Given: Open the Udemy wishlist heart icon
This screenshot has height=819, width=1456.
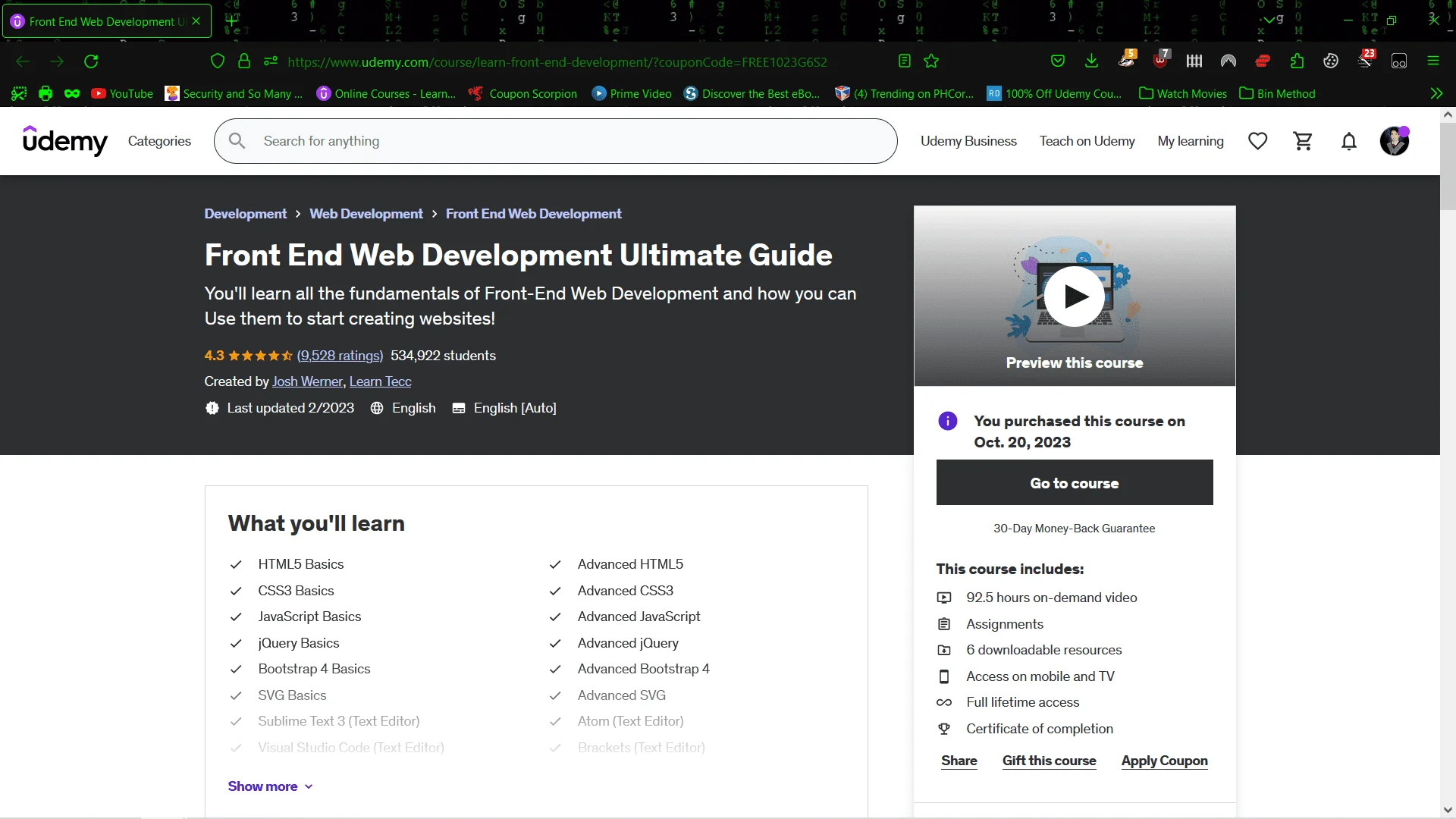Looking at the screenshot, I should (x=1258, y=141).
